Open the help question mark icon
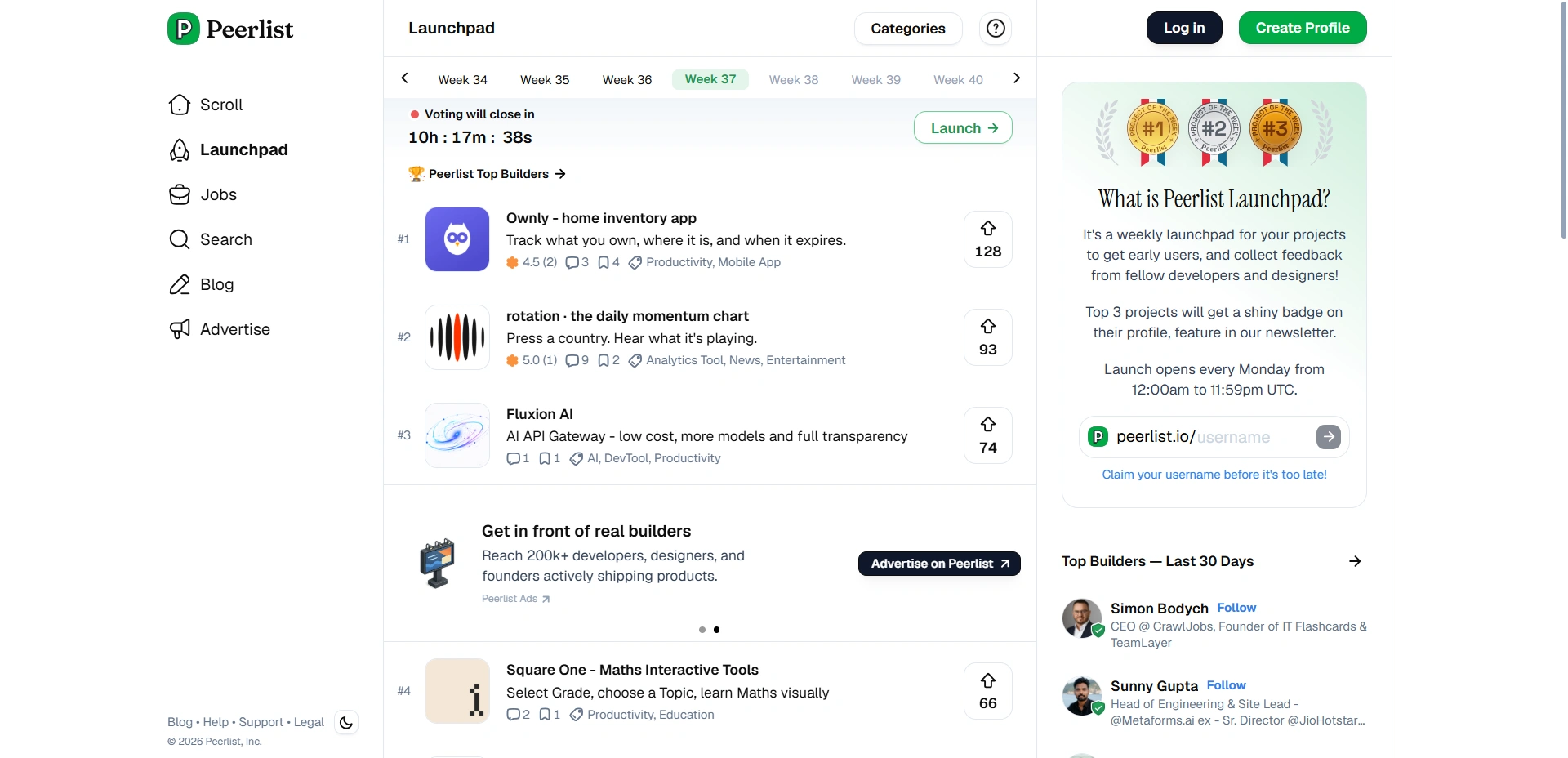1568x758 pixels. pyautogui.click(x=996, y=29)
